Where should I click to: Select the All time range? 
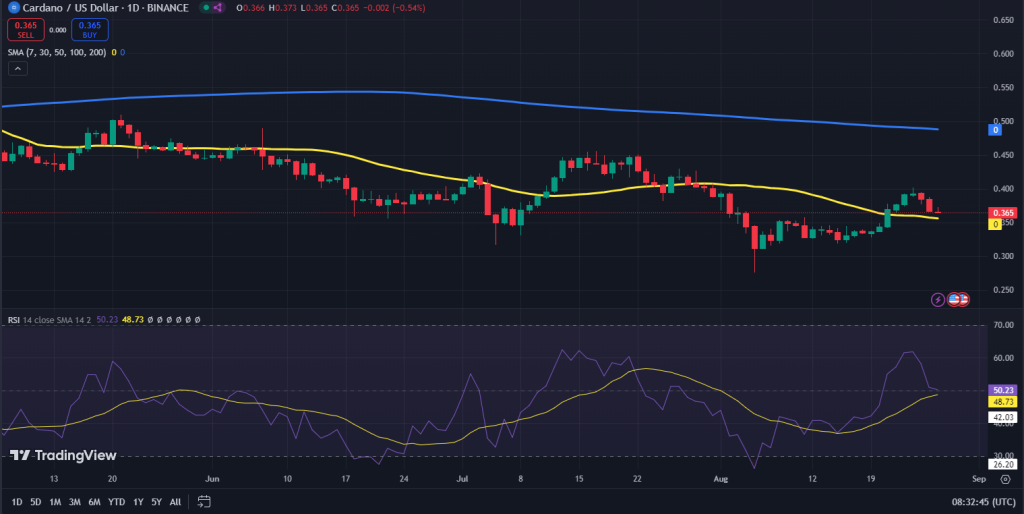pyautogui.click(x=175, y=502)
